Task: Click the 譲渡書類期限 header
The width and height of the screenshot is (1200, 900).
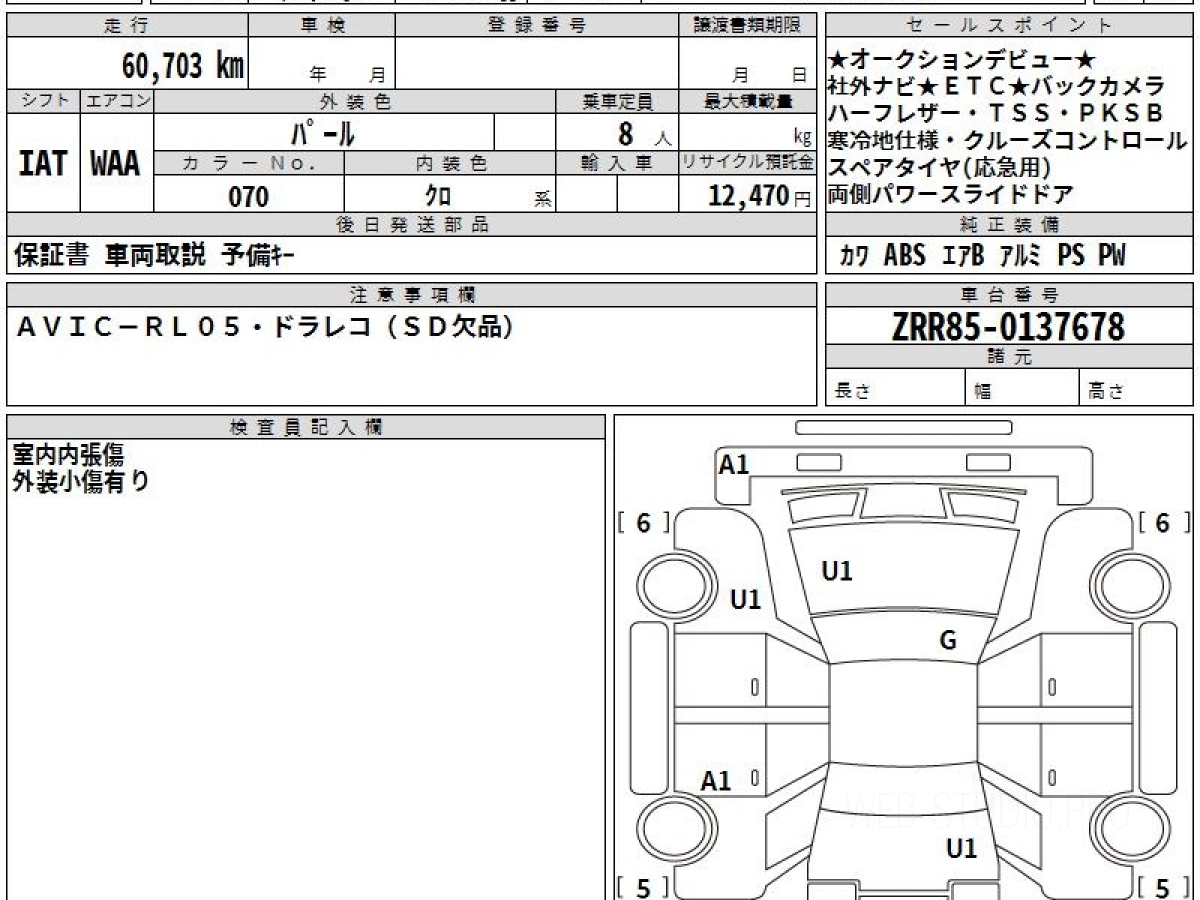Action: click(747, 26)
